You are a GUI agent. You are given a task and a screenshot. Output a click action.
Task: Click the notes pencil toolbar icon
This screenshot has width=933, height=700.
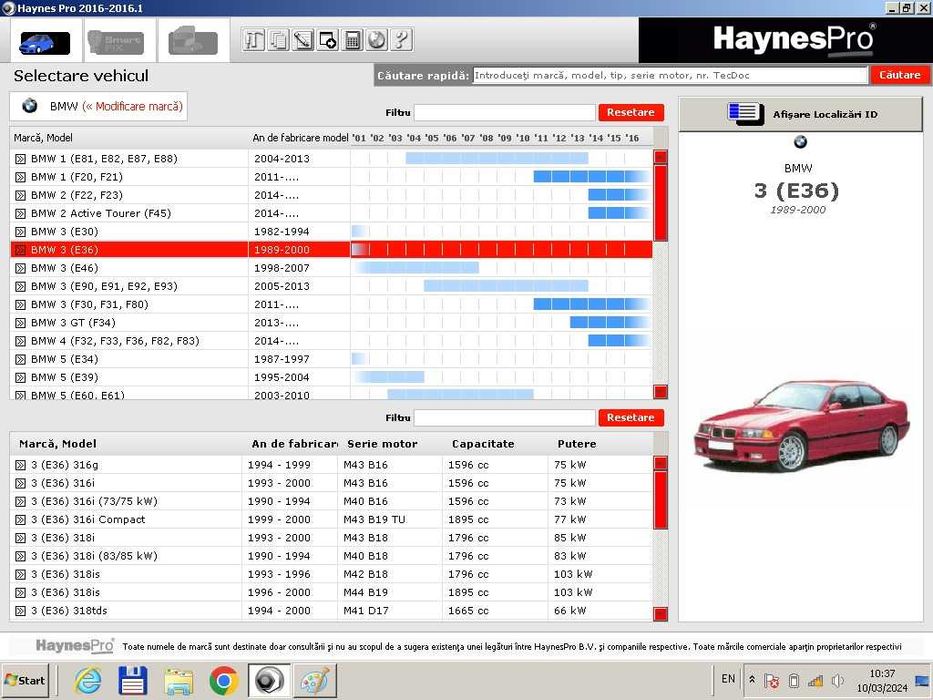[302, 40]
